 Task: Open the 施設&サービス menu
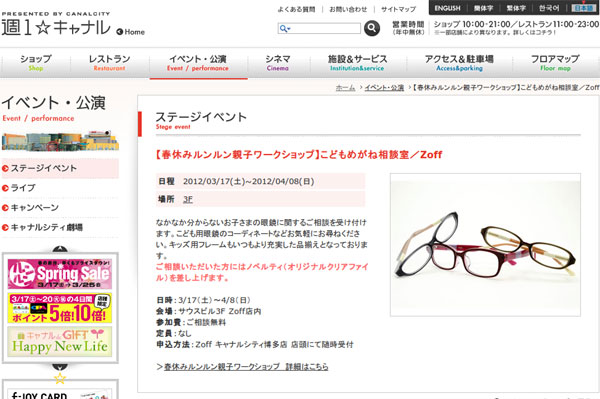pyautogui.click(x=357, y=63)
